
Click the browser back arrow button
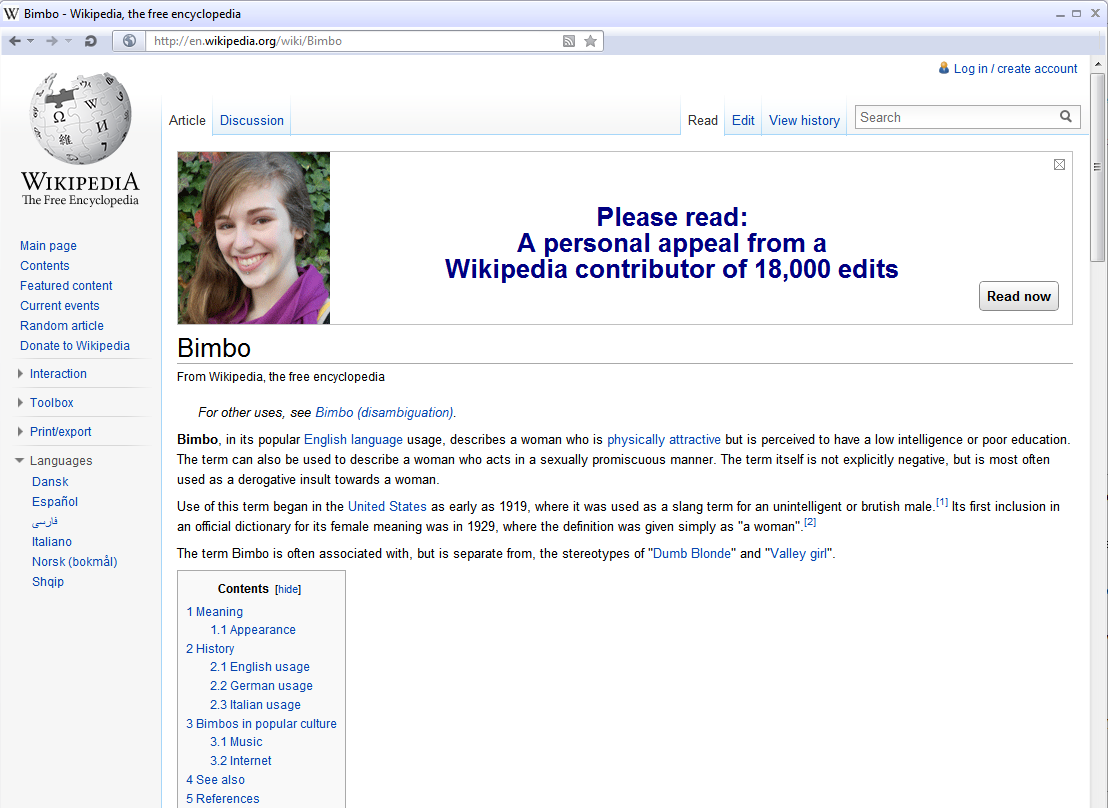coord(15,41)
